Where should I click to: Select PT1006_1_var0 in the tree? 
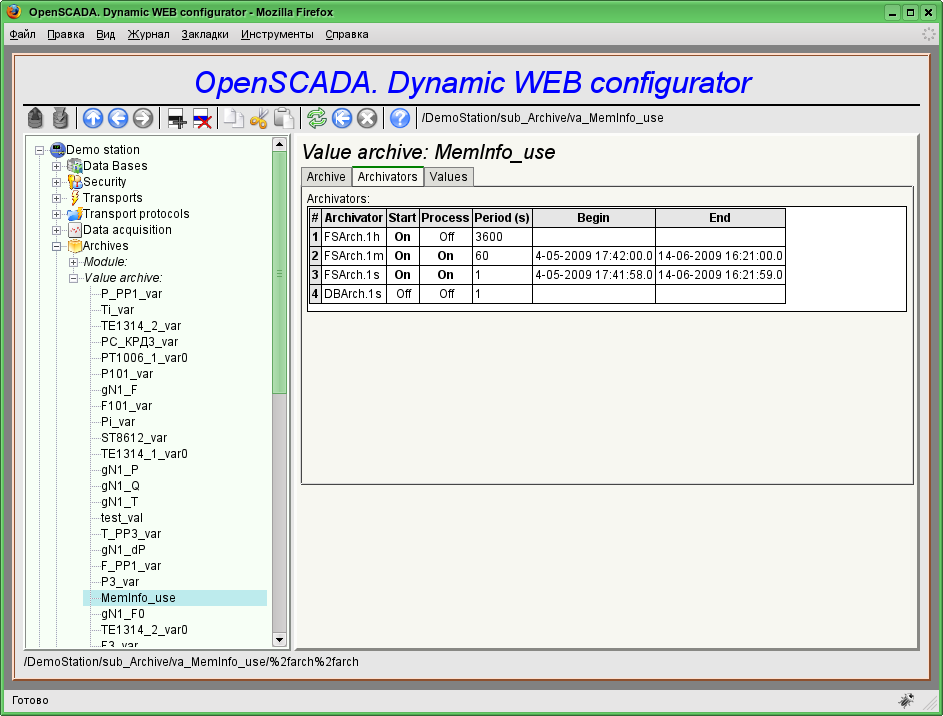click(x=144, y=358)
